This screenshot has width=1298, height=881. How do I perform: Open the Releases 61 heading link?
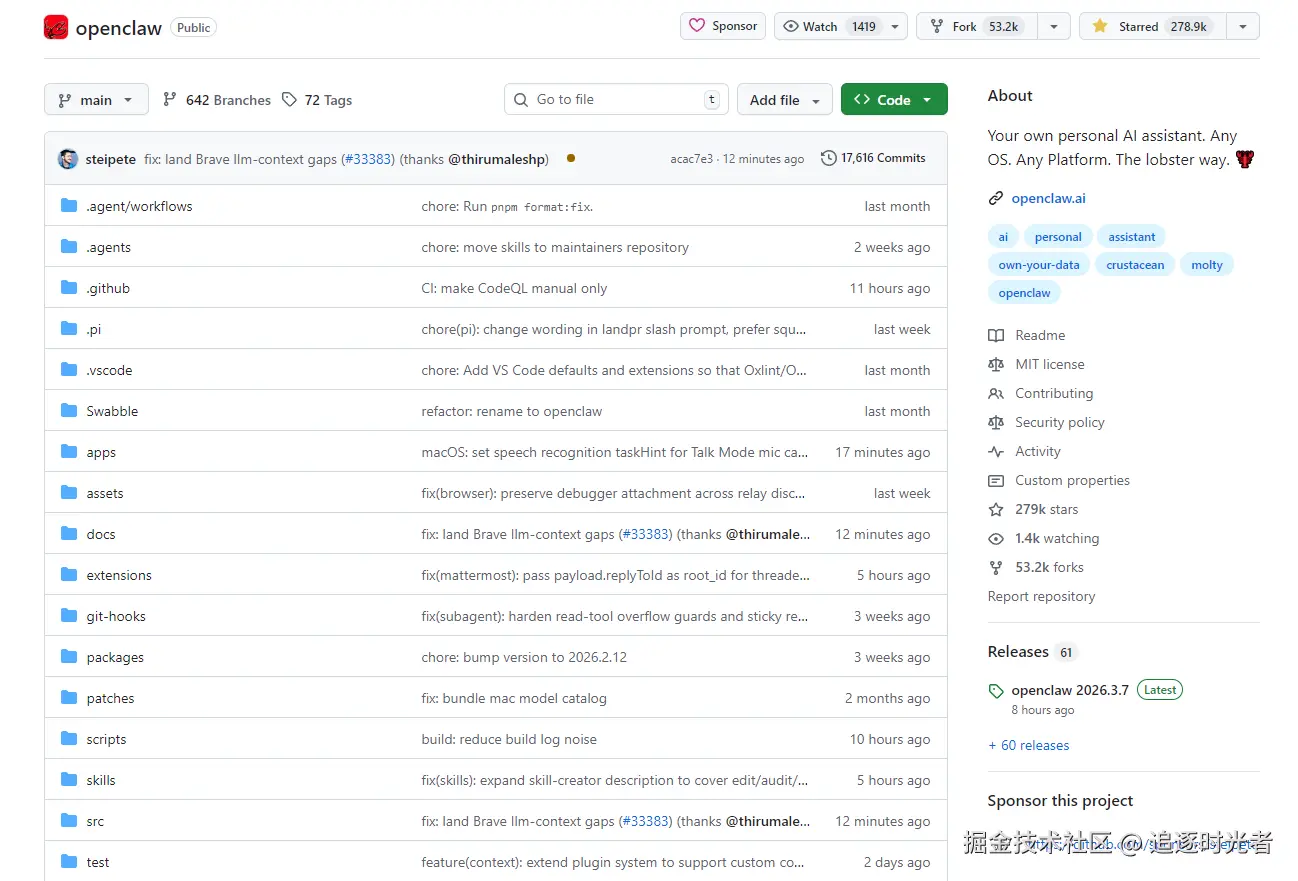[x=1032, y=652]
